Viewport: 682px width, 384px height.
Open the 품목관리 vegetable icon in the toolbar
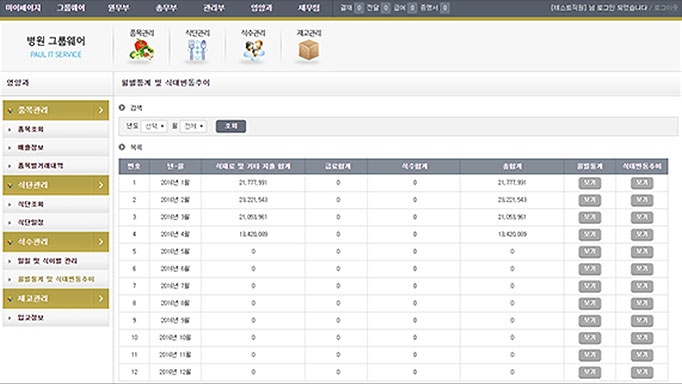[142, 50]
